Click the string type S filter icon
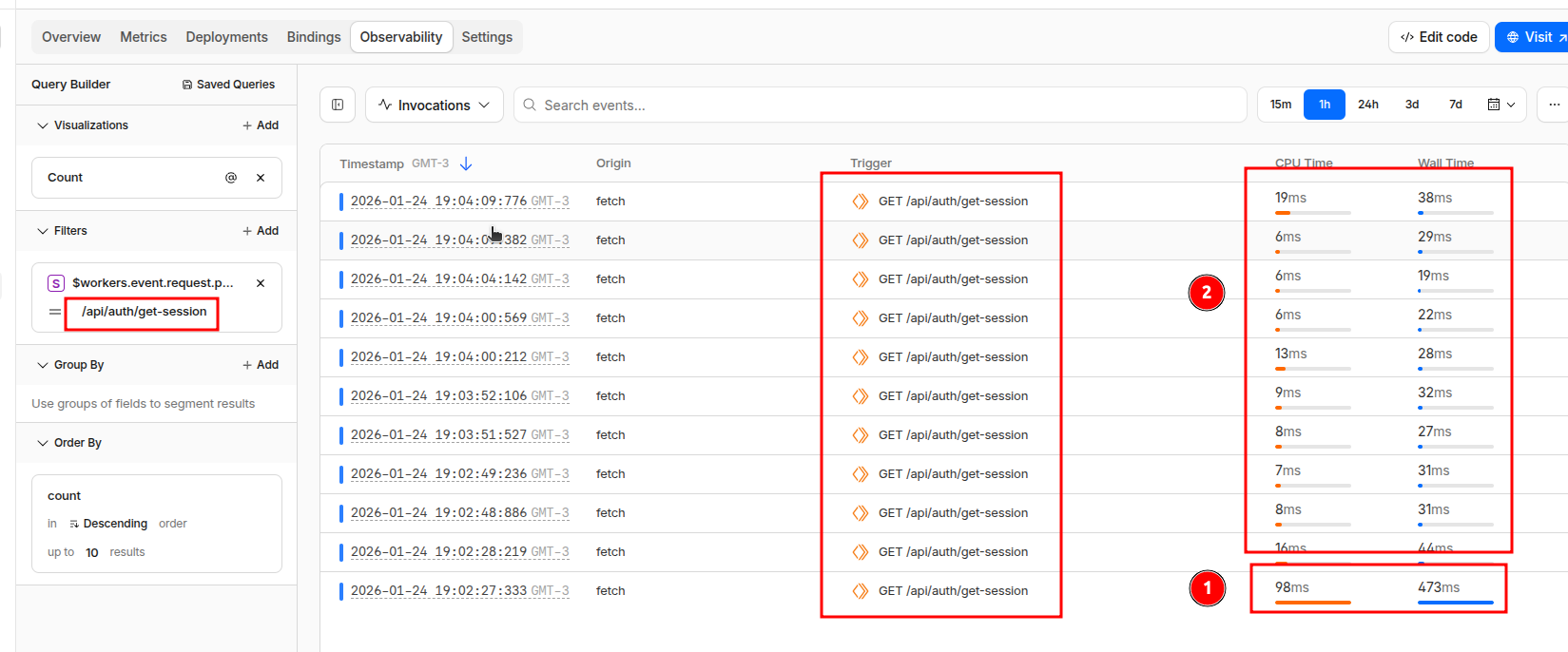The height and width of the screenshot is (652, 1568). [x=56, y=283]
